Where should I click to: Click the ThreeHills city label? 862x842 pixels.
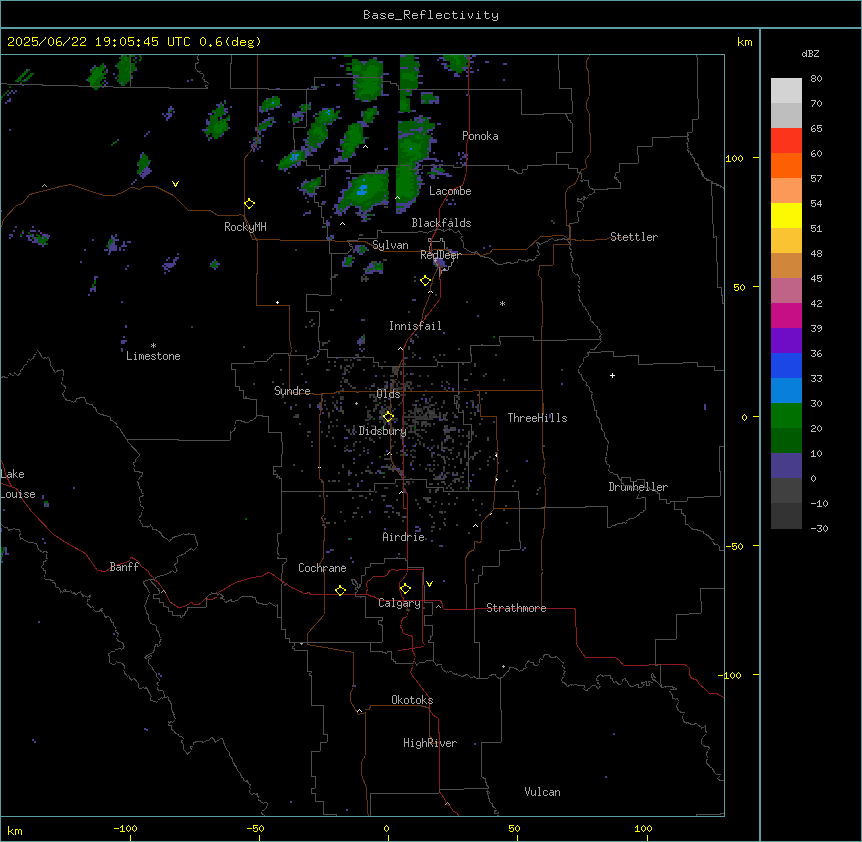click(x=537, y=418)
